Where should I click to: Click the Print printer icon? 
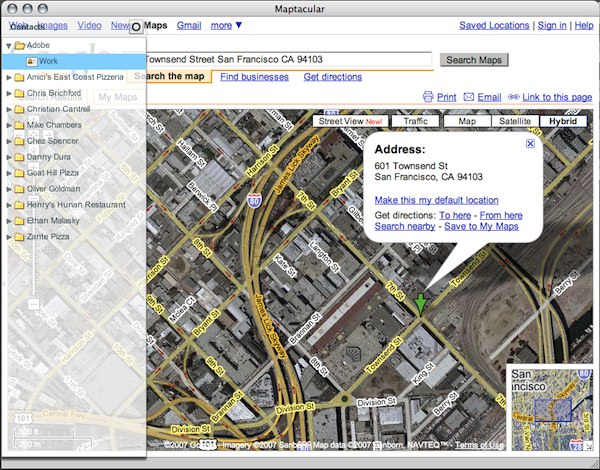tap(428, 97)
